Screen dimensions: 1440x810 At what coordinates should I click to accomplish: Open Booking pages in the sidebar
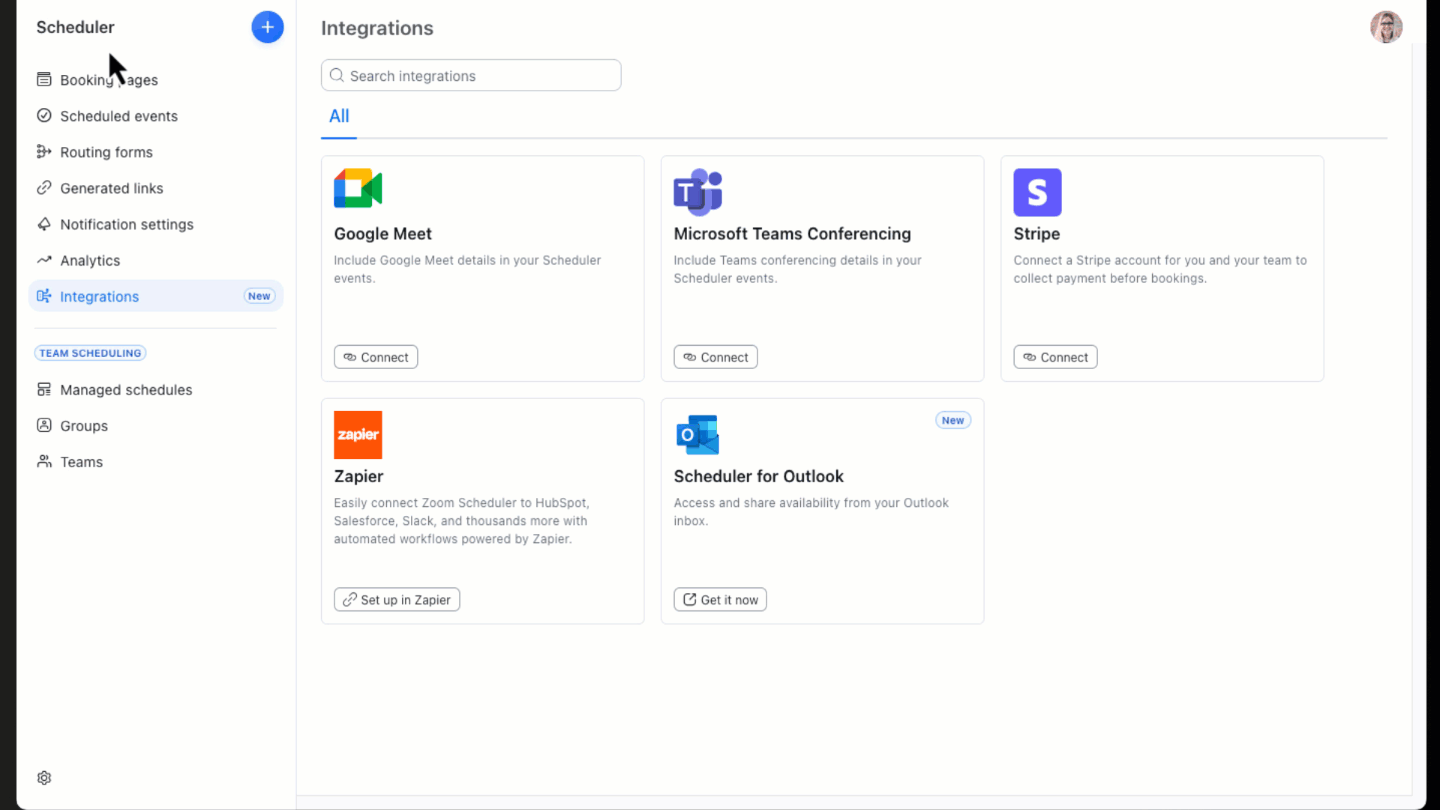[156, 80]
